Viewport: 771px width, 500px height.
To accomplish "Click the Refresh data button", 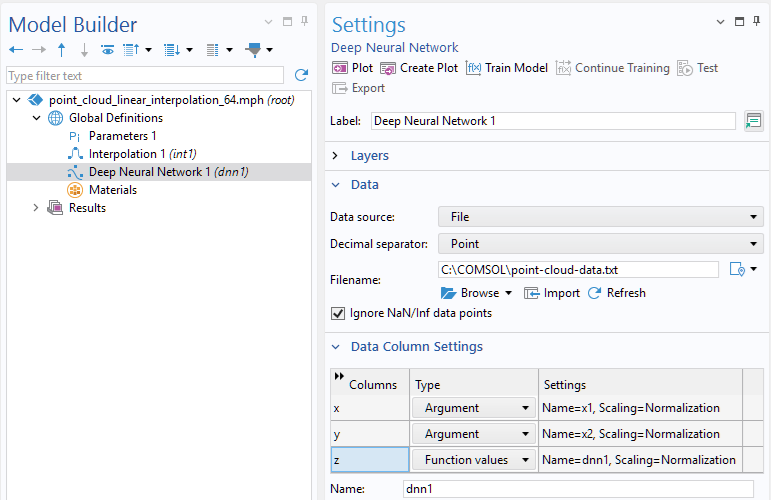I will point(617,293).
